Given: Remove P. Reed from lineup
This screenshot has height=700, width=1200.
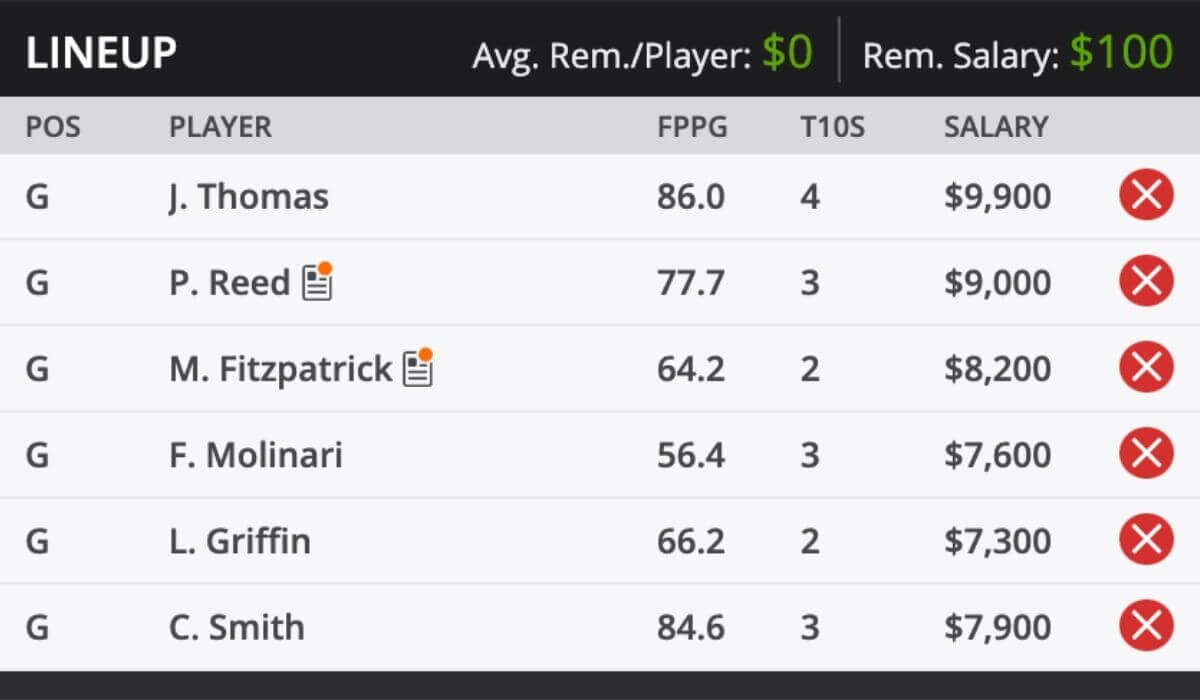Looking at the screenshot, I should (1146, 282).
